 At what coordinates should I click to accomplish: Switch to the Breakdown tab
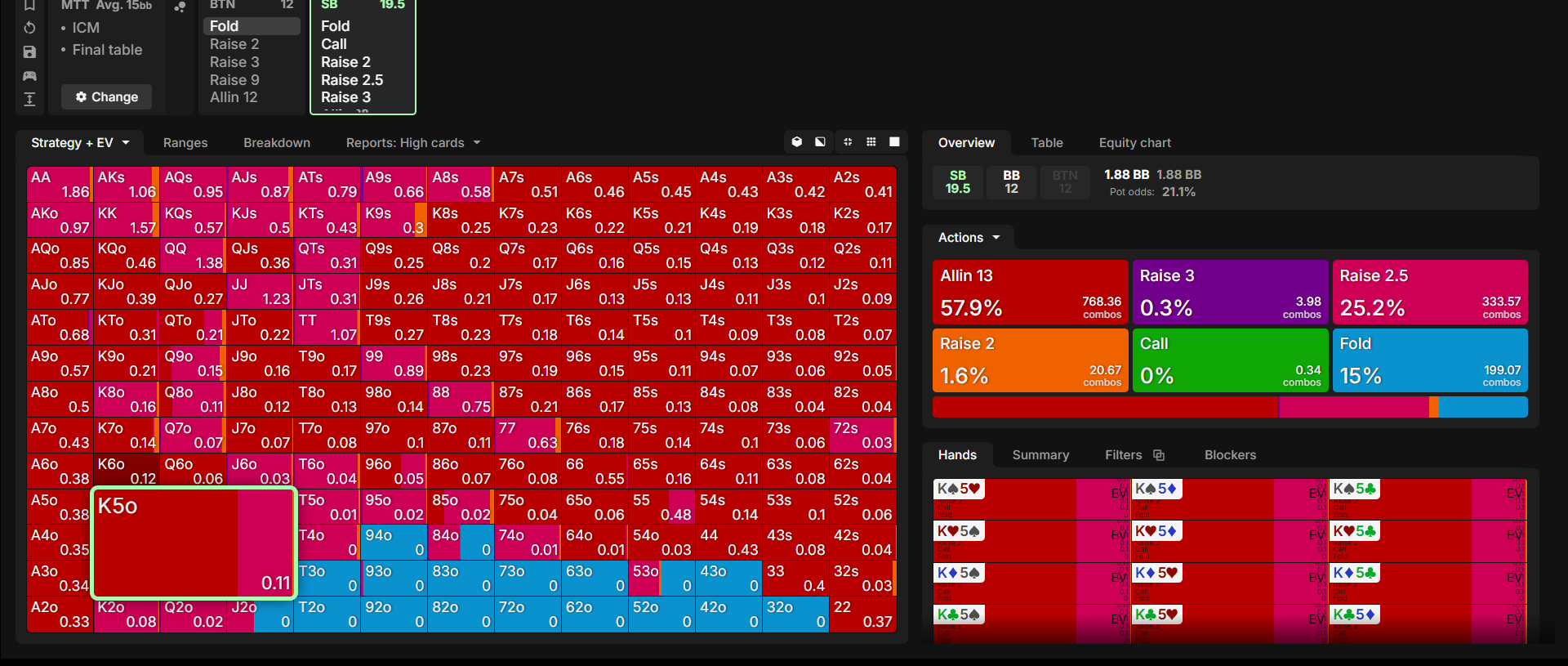277,143
